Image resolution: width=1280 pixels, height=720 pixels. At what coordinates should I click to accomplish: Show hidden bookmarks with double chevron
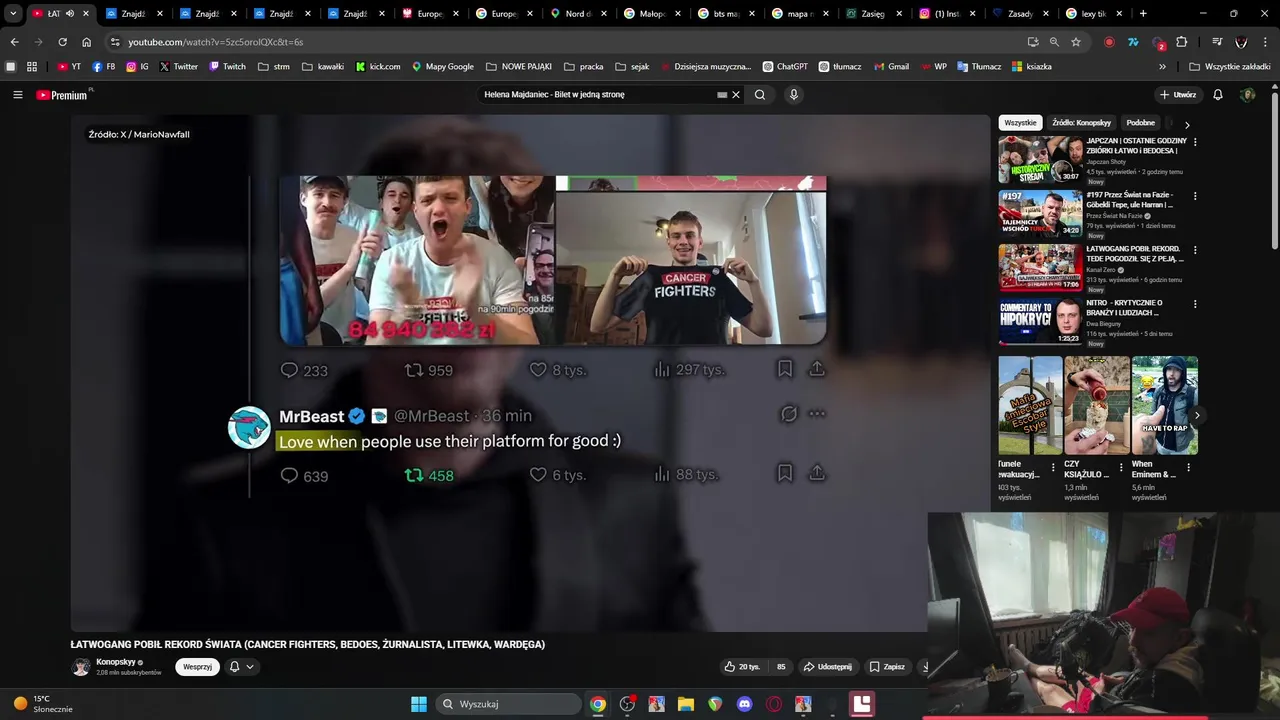[x=1162, y=67]
